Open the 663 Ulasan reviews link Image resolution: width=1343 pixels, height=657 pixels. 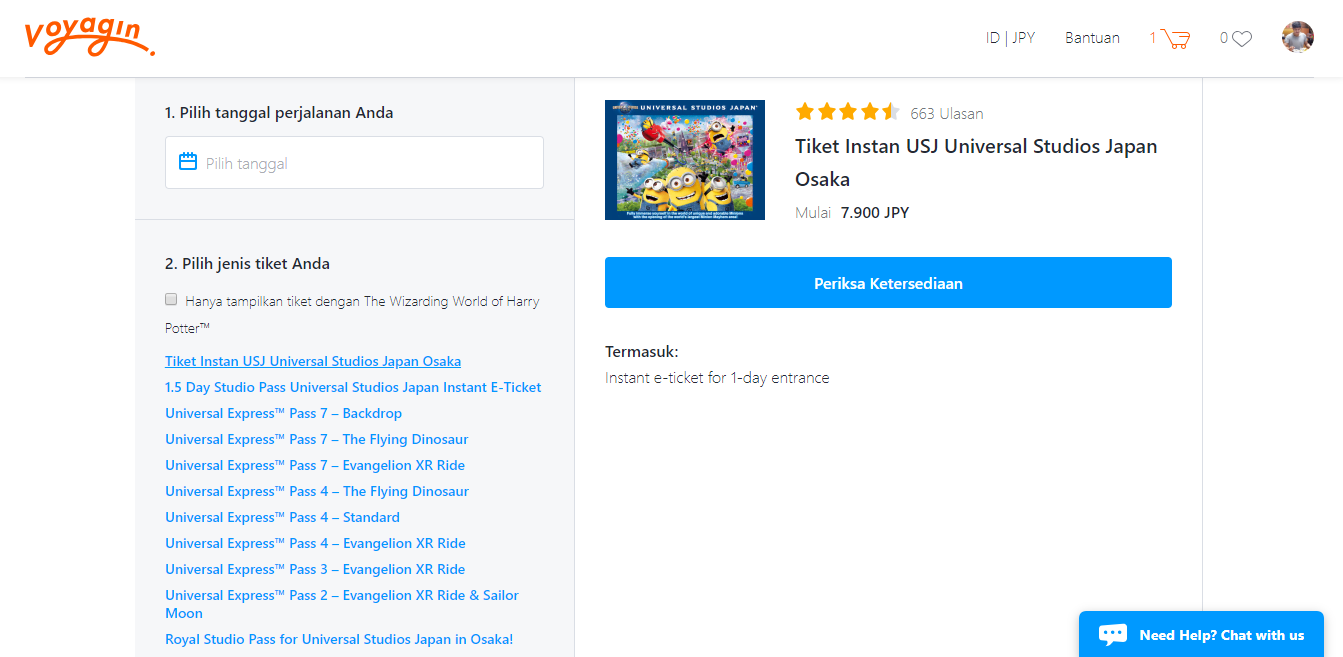(946, 113)
